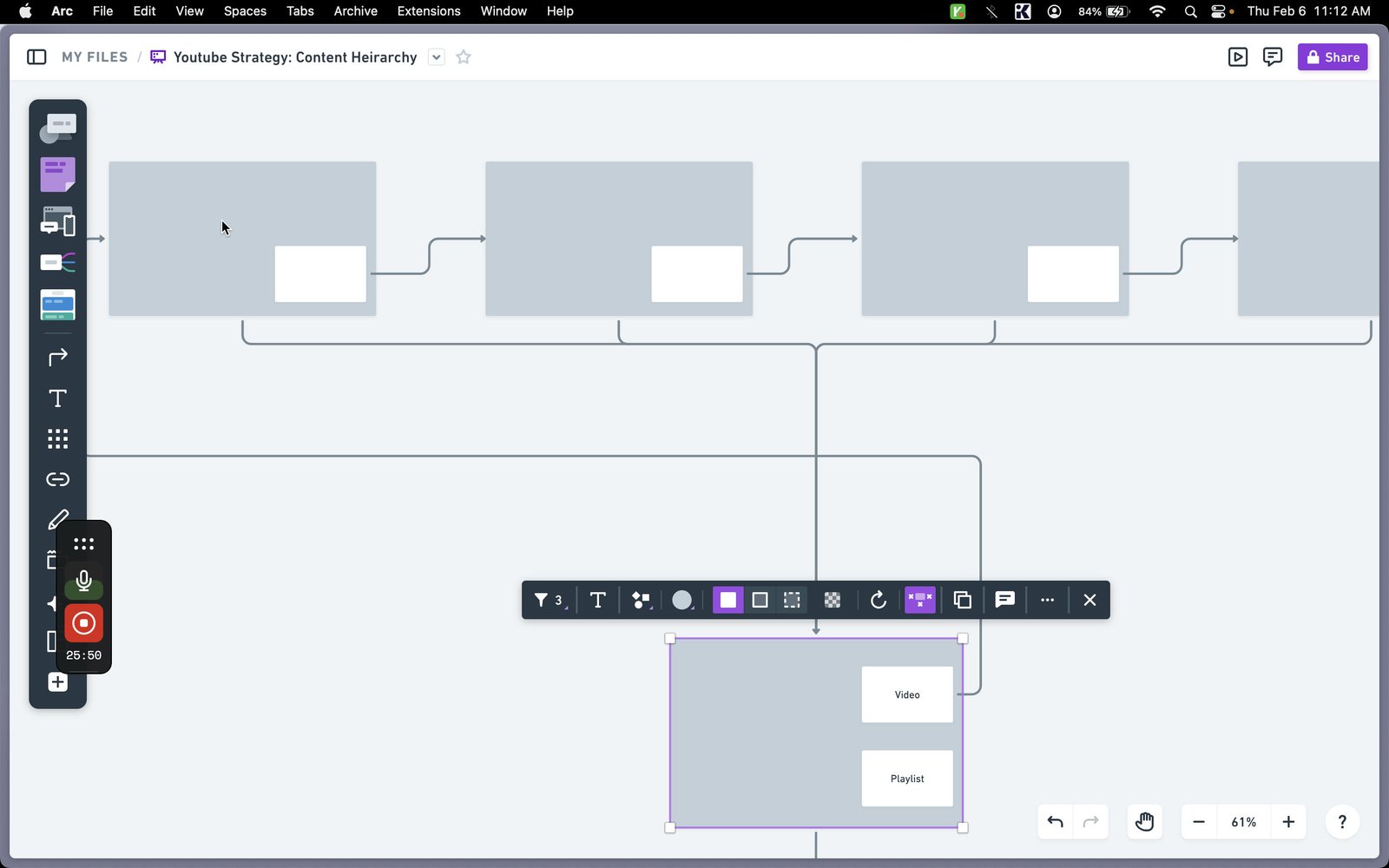Activate the hand pan tool
1389x868 pixels.
coord(1145,822)
